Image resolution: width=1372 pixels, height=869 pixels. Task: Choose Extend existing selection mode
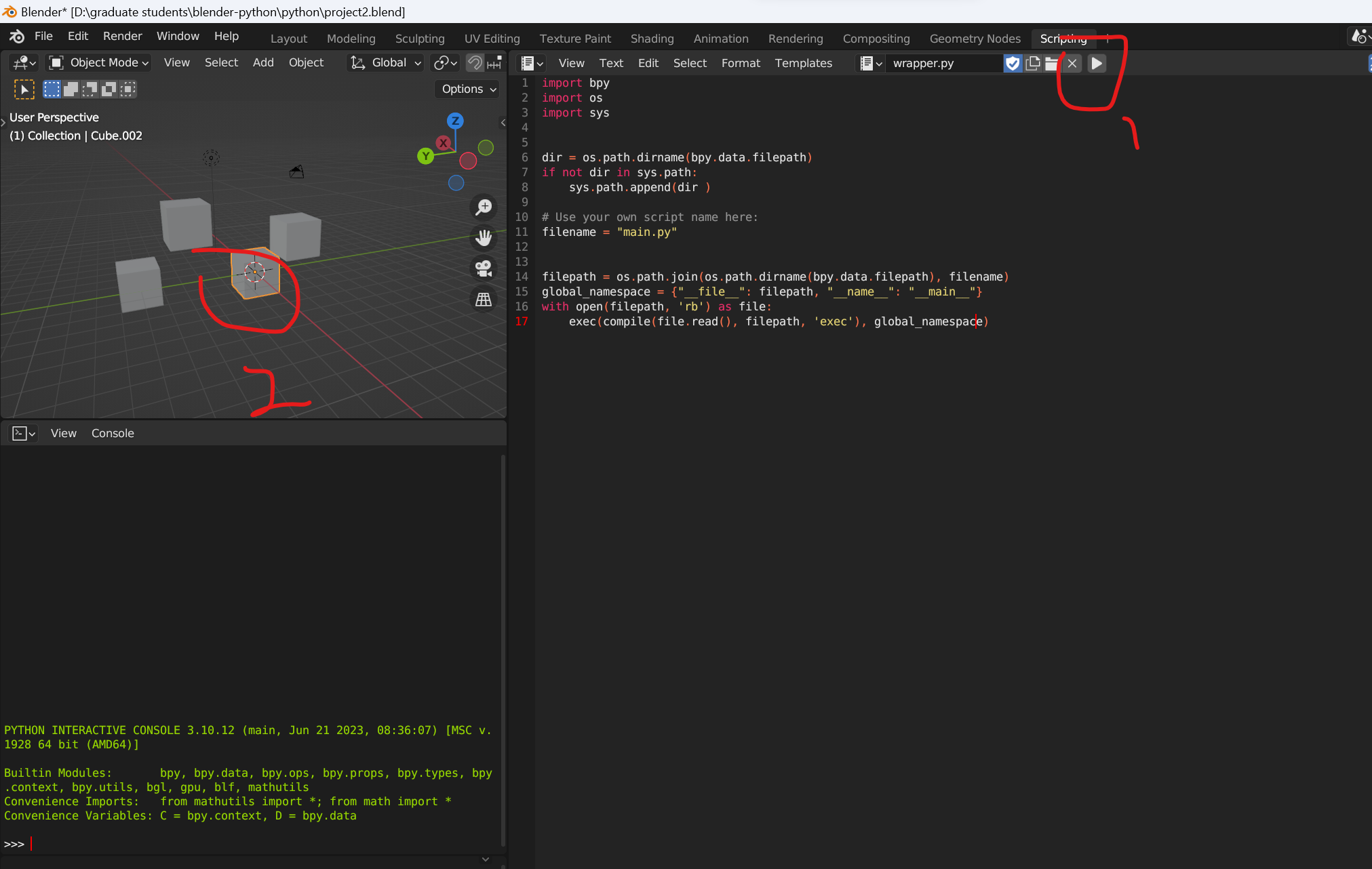pyautogui.click(x=71, y=89)
